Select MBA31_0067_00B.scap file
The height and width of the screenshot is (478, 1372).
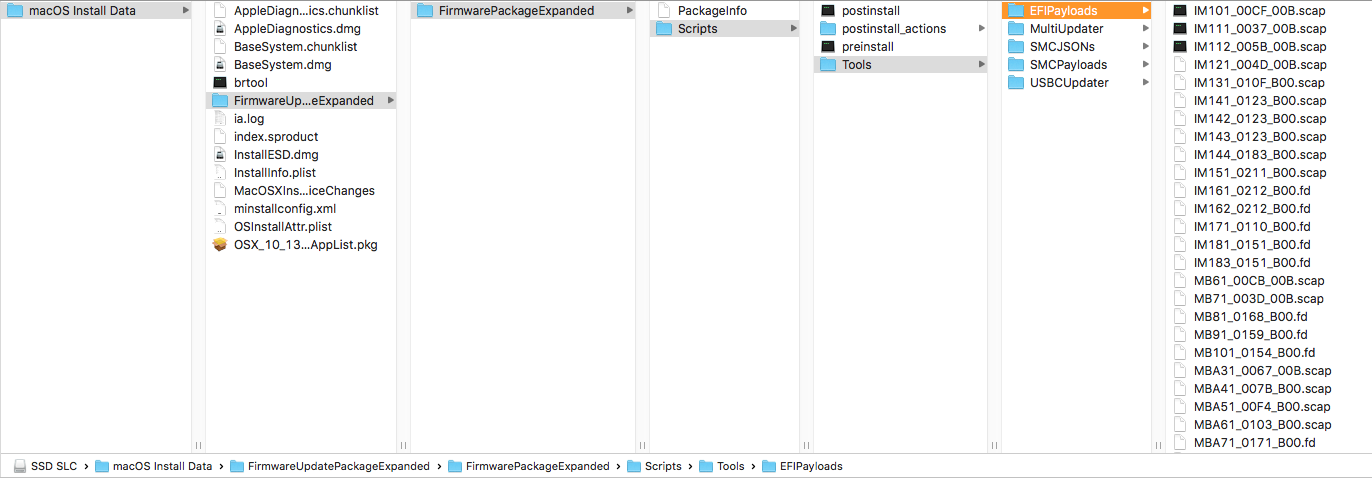1263,371
